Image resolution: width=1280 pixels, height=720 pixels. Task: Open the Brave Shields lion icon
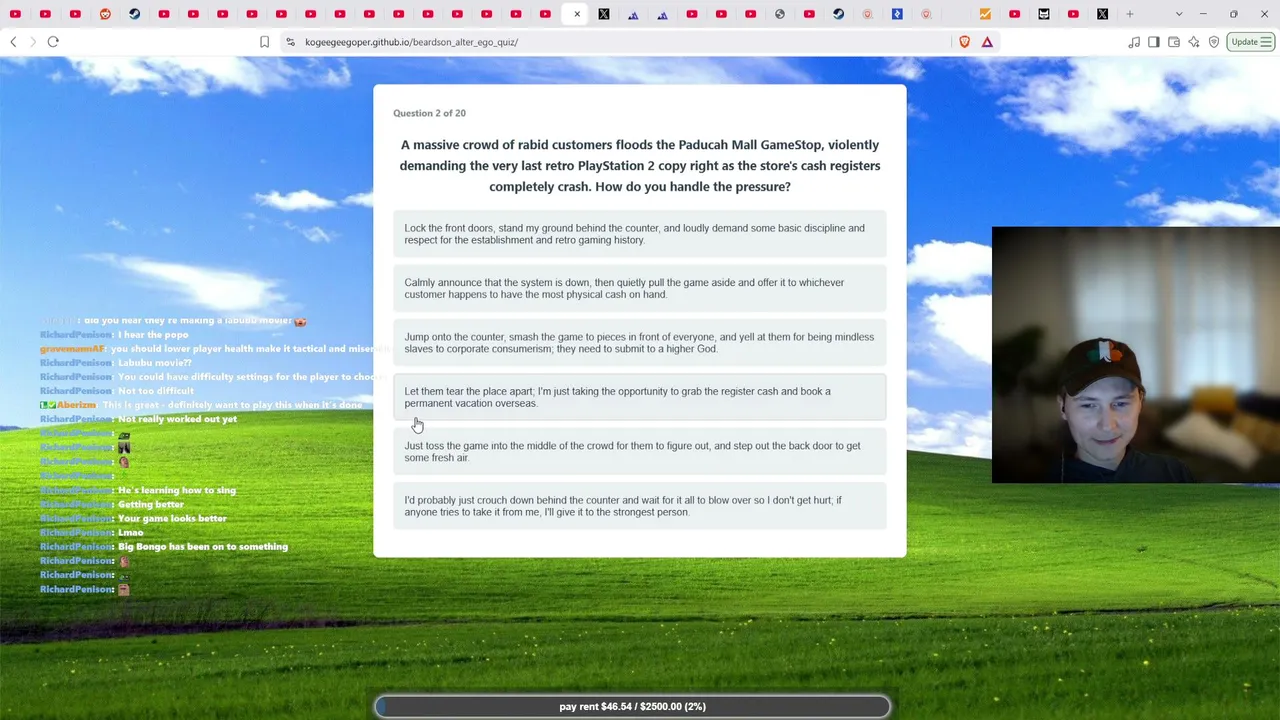pos(965,42)
